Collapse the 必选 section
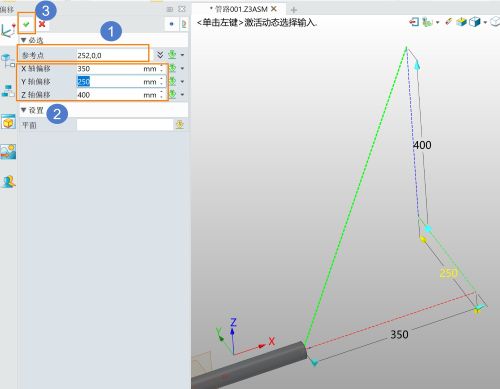The image size is (500, 389). click(23, 40)
